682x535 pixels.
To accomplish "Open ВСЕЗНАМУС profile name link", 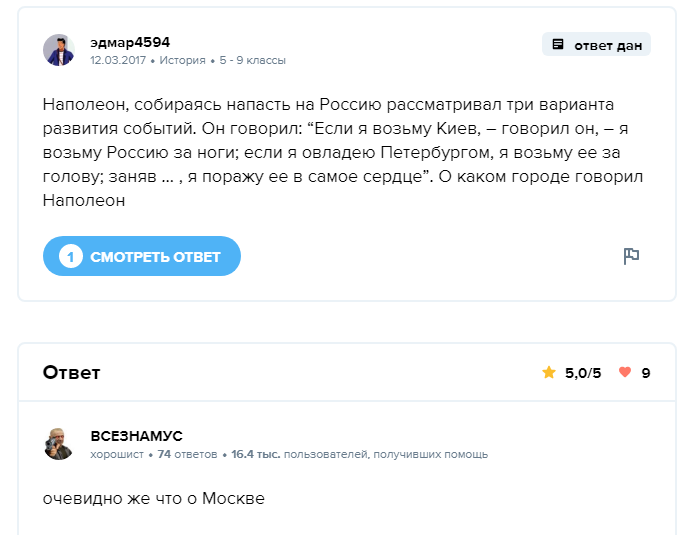I will pyautogui.click(x=136, y=436).
